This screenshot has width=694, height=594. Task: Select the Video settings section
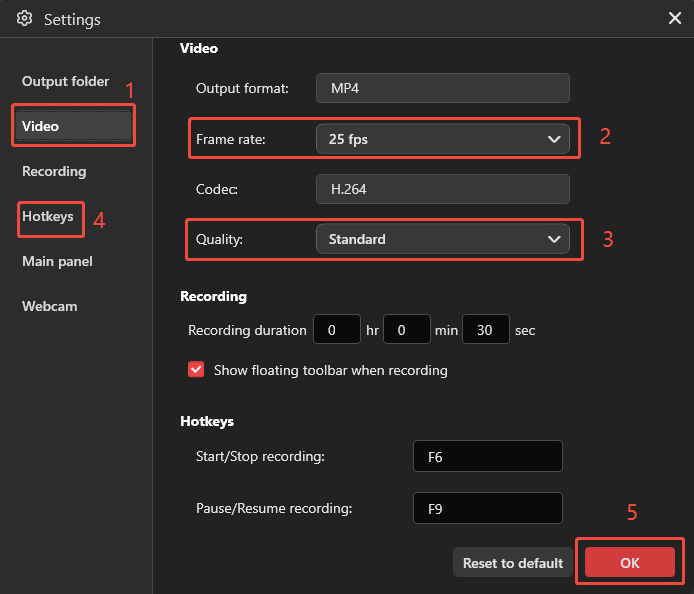coord(73,126)
